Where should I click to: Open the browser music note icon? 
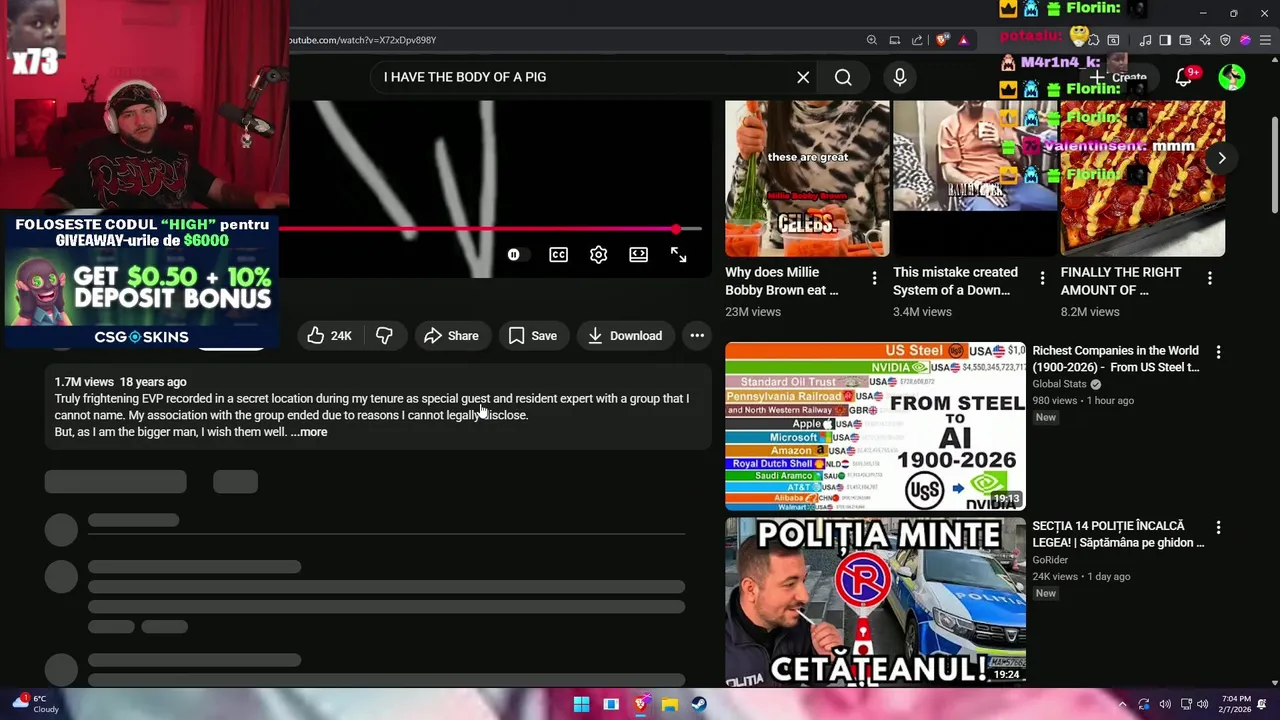coord(1146,40)
